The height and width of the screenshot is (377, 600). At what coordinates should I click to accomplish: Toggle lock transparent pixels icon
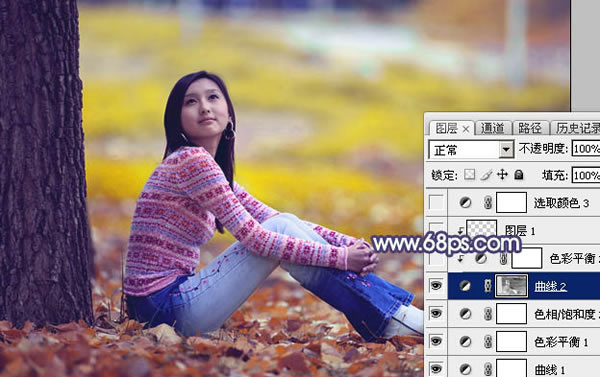(470, 175)
